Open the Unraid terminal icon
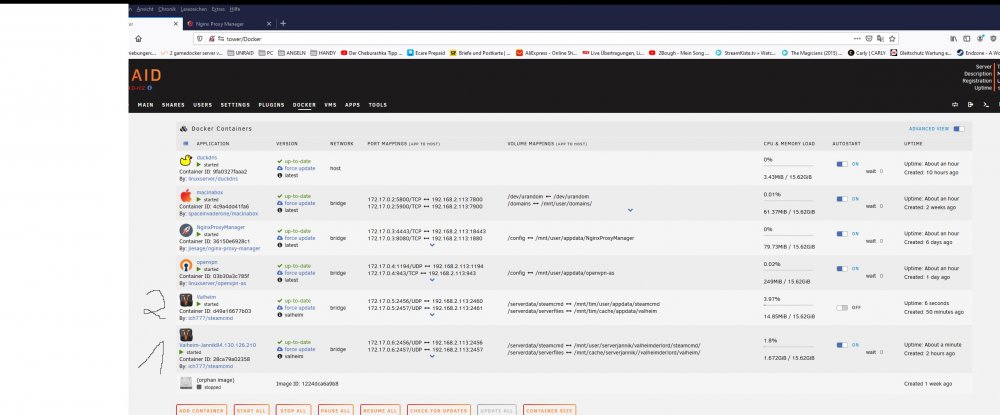The image size is (1000, 415). 986,105
